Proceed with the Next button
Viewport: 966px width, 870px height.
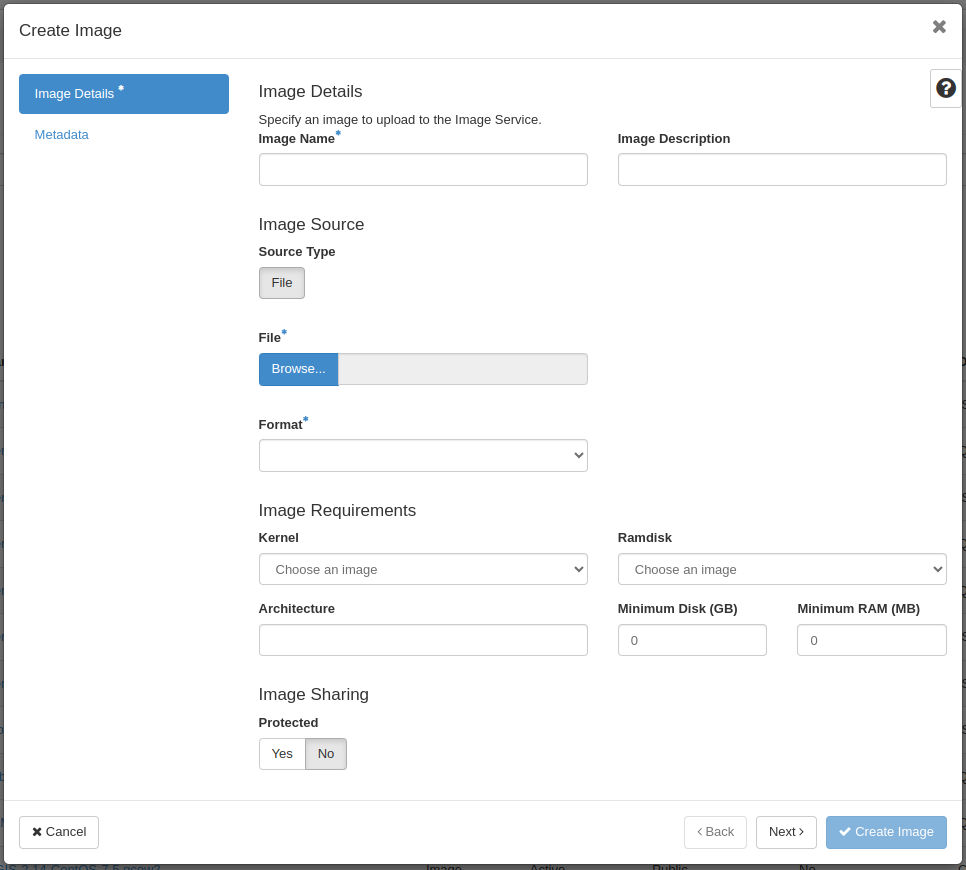(786, 832)
